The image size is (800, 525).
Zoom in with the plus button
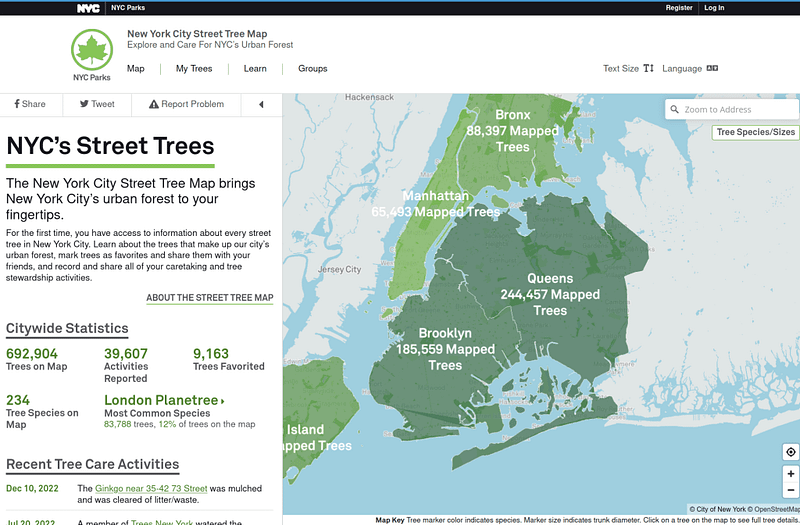point(790,474)
